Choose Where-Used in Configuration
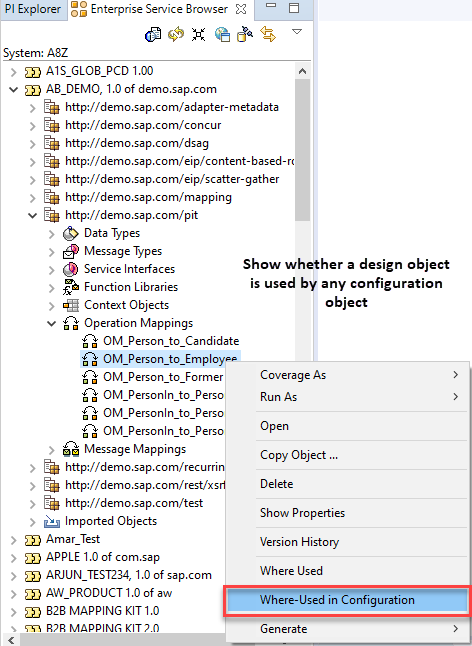Screen dimensions: 472x646 pyautogui.click(x=348, y=600)
